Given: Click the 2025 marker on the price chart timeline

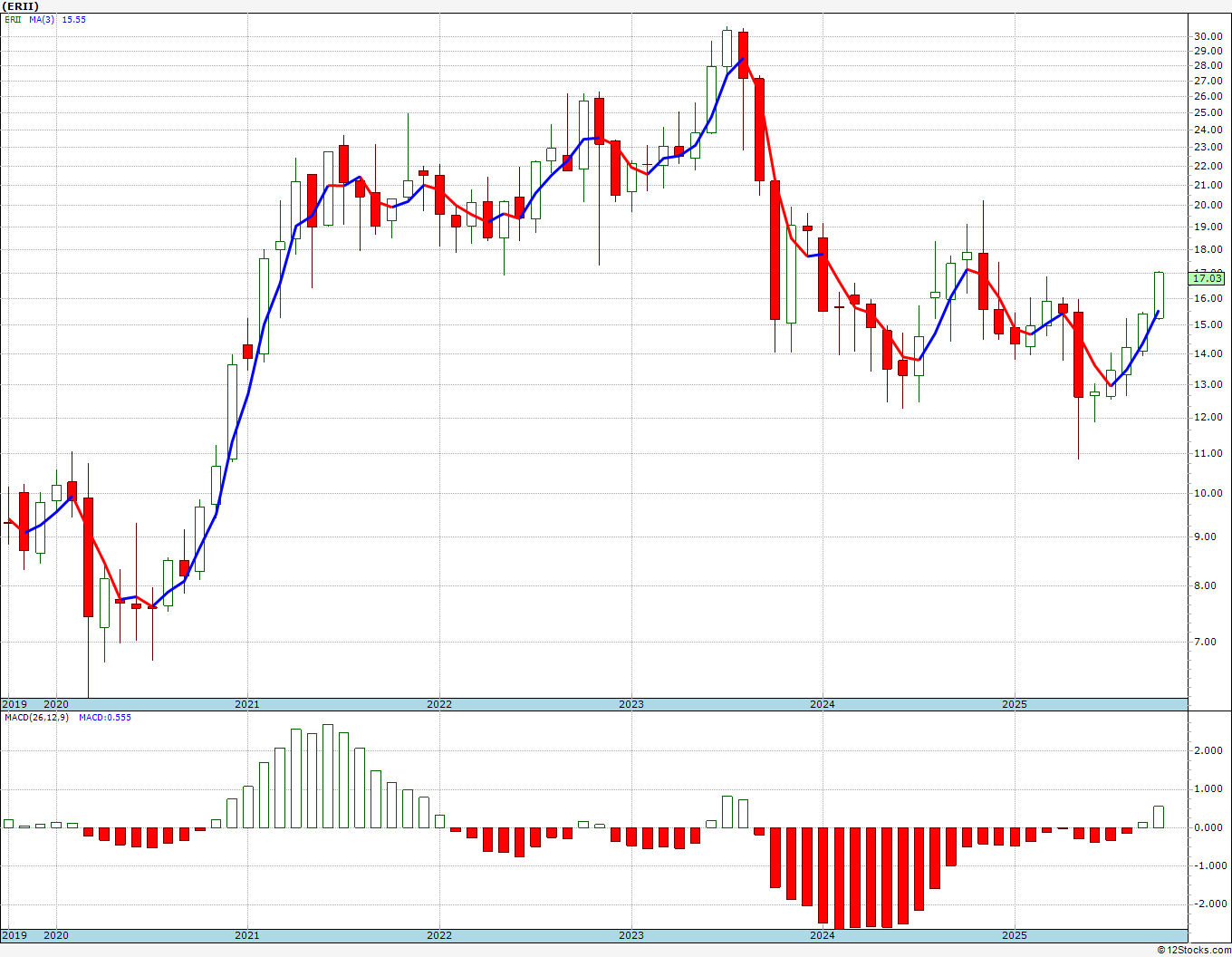Looking at the screenshot, I should [1014, 704].
